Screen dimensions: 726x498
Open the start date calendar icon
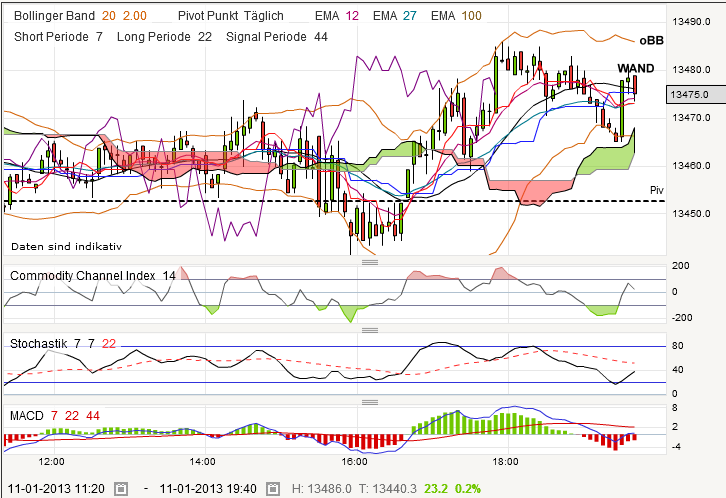coord(121,489)
